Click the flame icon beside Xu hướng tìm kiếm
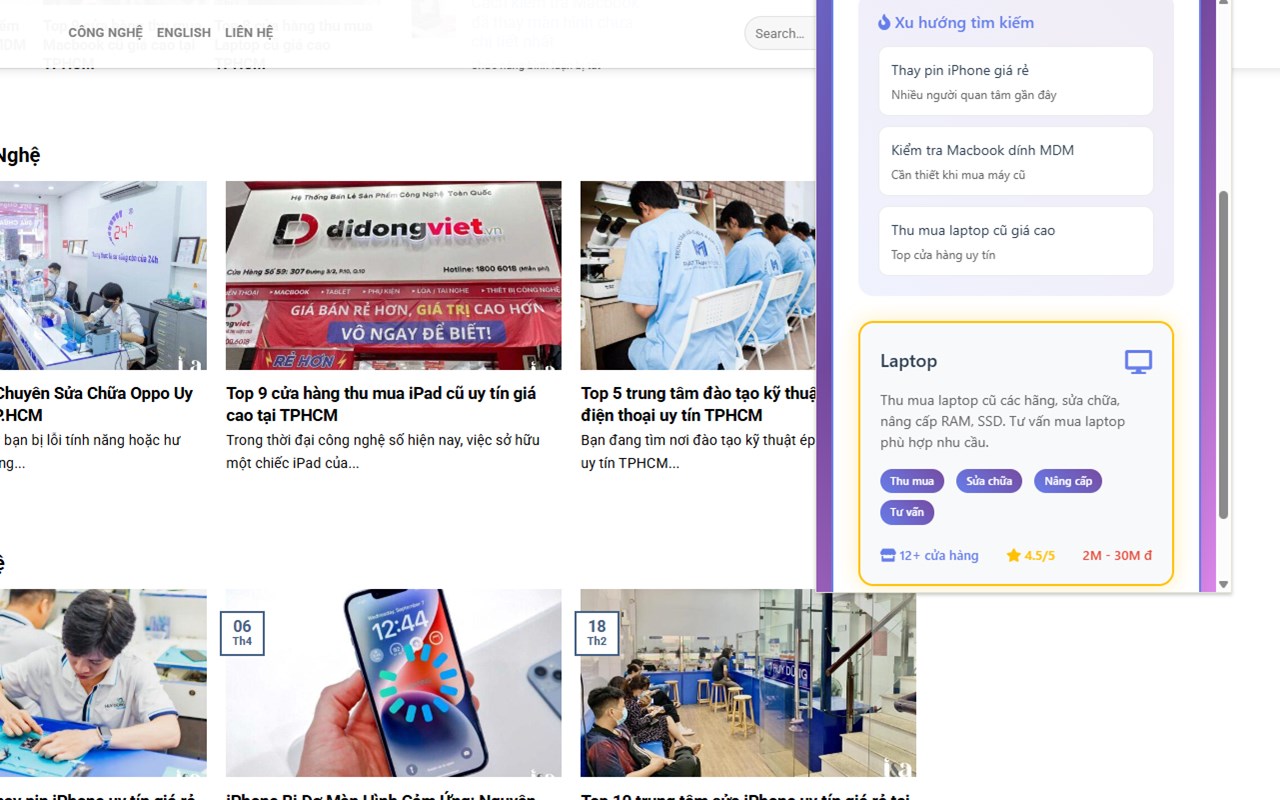1280x800 pixels. coord(884,22)
